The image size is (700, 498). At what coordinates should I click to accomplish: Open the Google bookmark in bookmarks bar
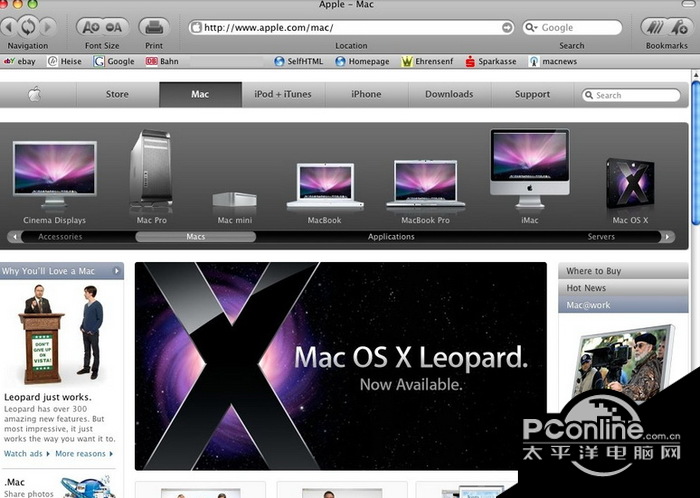(114, 61)
